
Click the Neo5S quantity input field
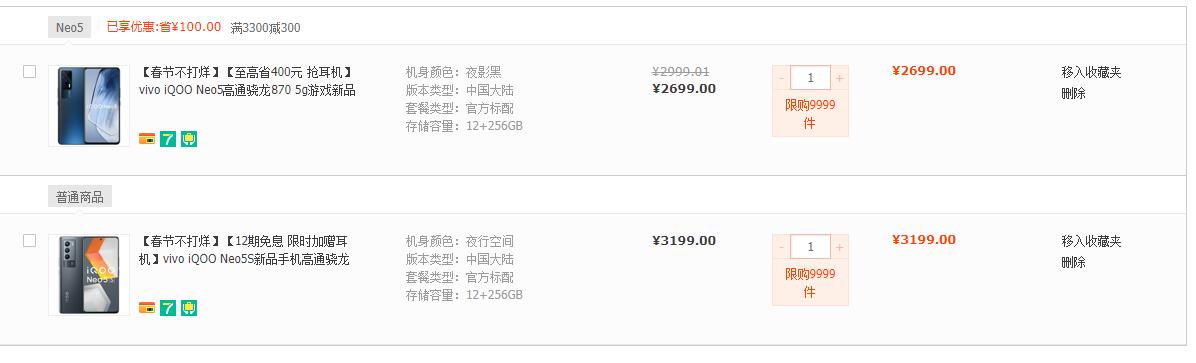coord(810,247)
